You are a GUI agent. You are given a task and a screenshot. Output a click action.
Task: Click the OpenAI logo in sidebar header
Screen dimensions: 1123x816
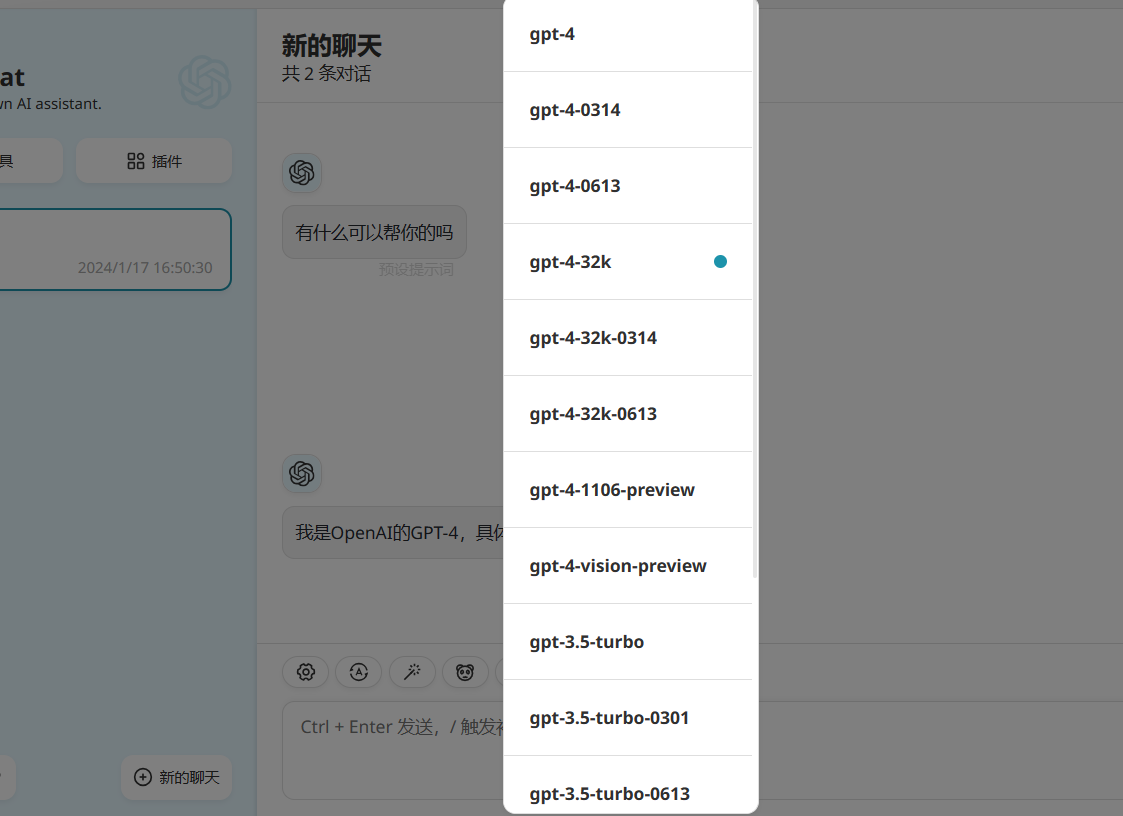[205, 82]
